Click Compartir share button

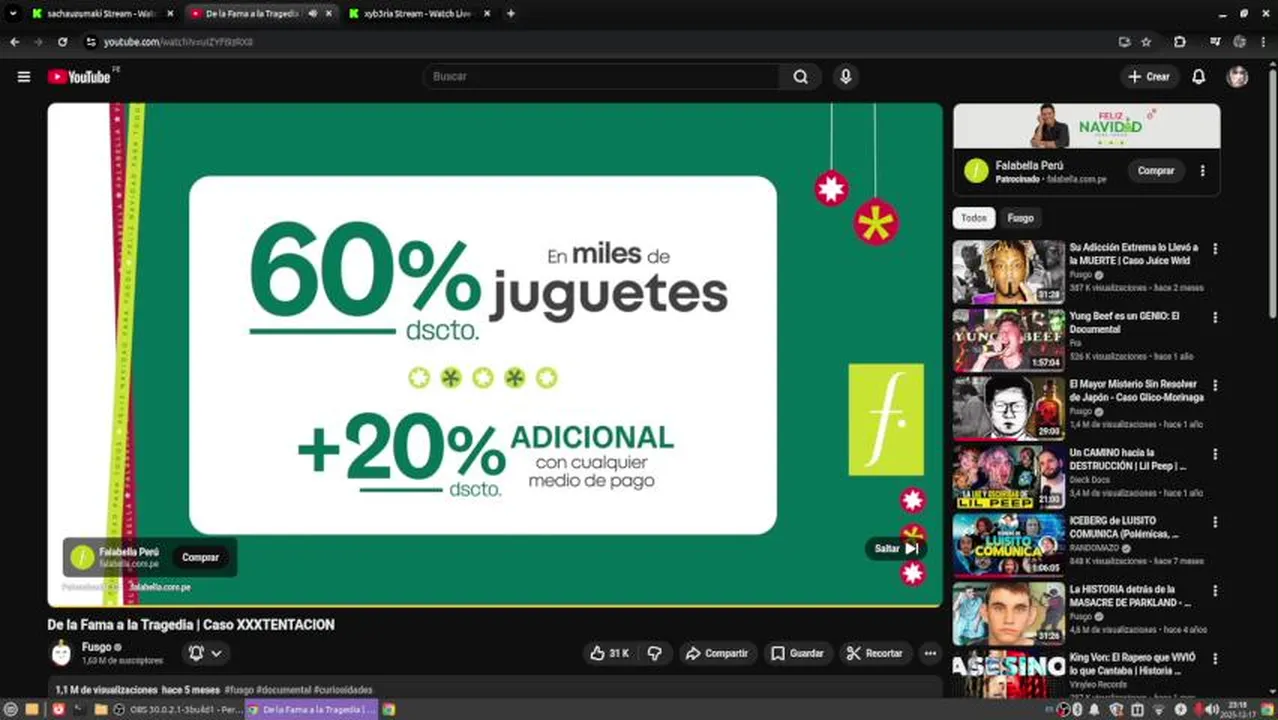click(x=717, y=653)
